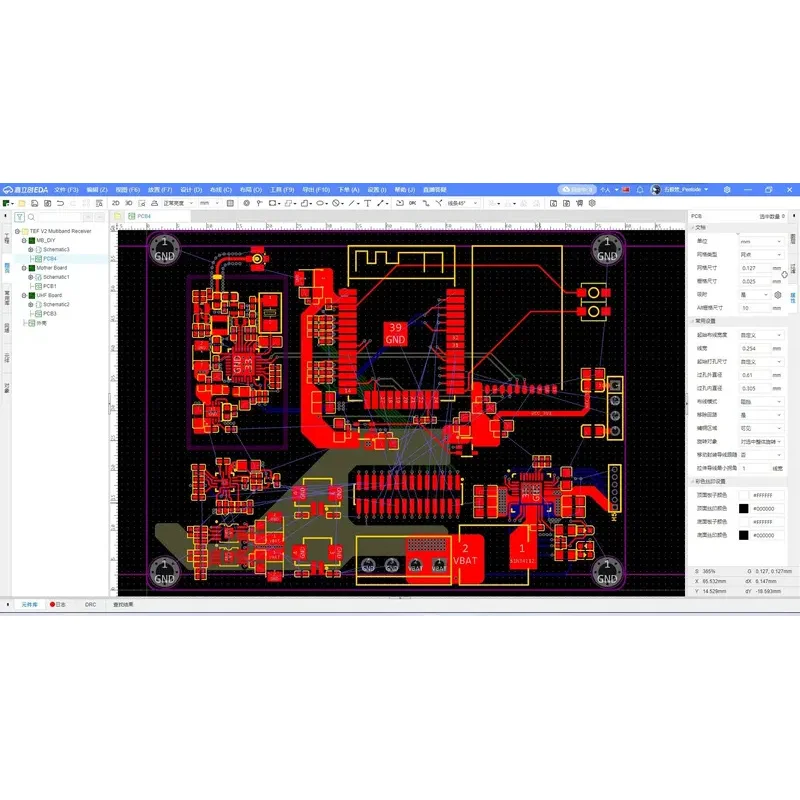The image size is (800, 800).
Task: Click the top board white color swatch
Action: tap(744, 495)
